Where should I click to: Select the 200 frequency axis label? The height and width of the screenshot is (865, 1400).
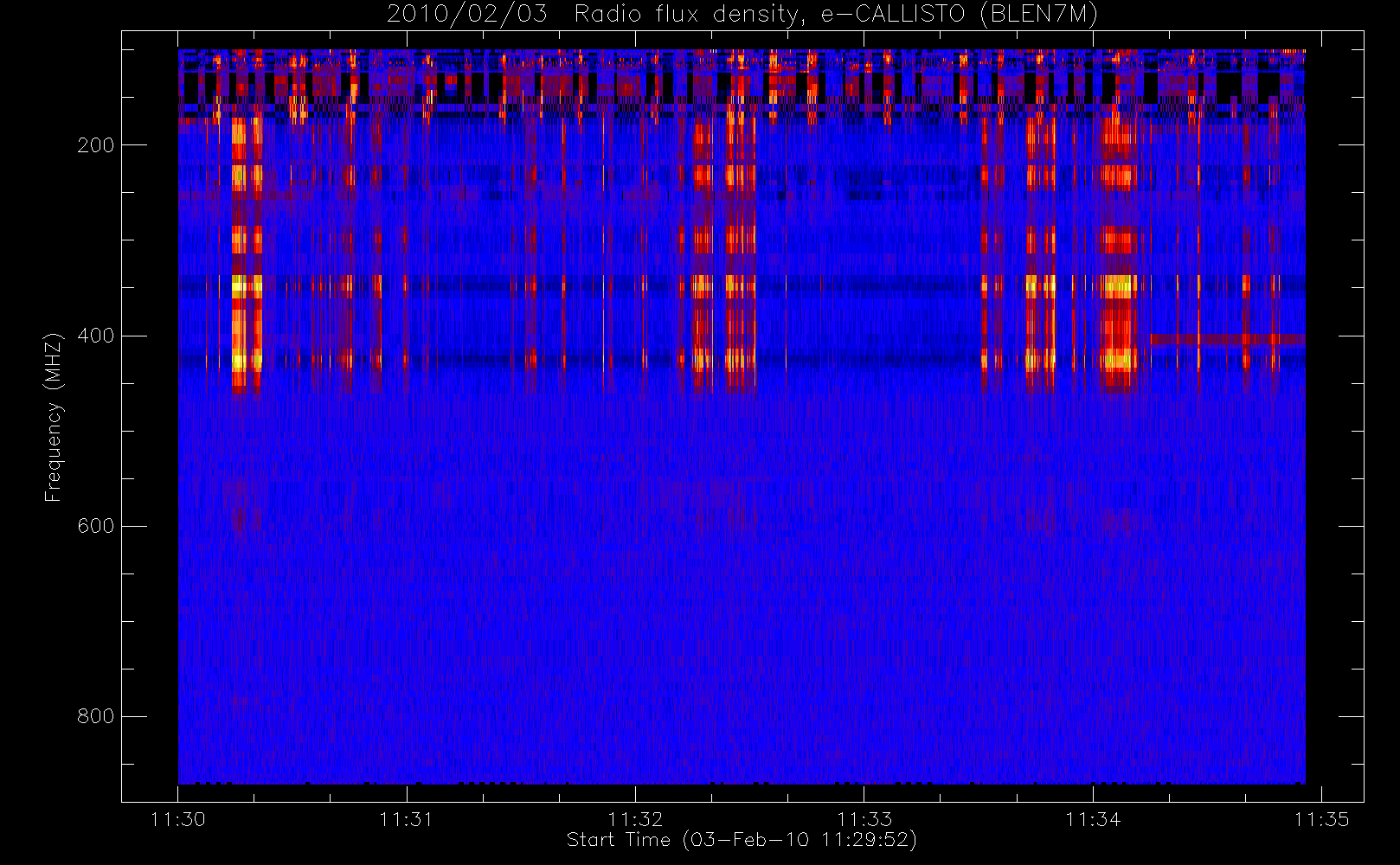point(95,145)
